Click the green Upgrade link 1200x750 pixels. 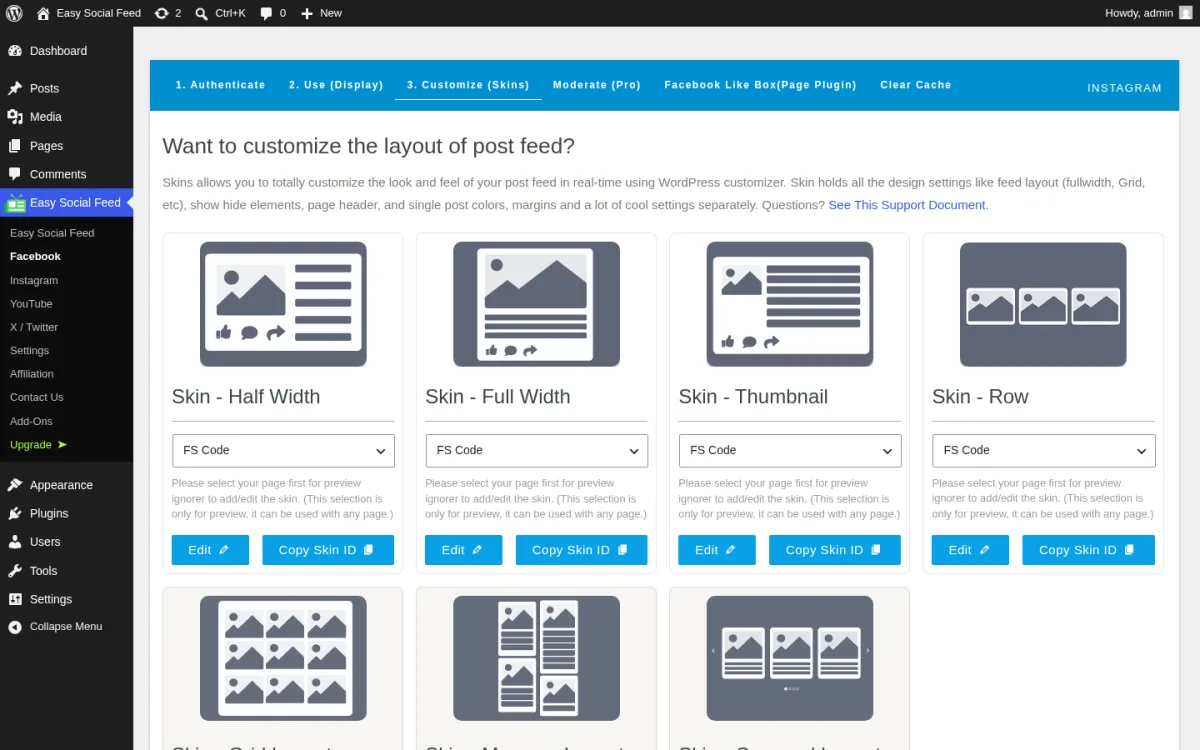(x=38, y=445)
